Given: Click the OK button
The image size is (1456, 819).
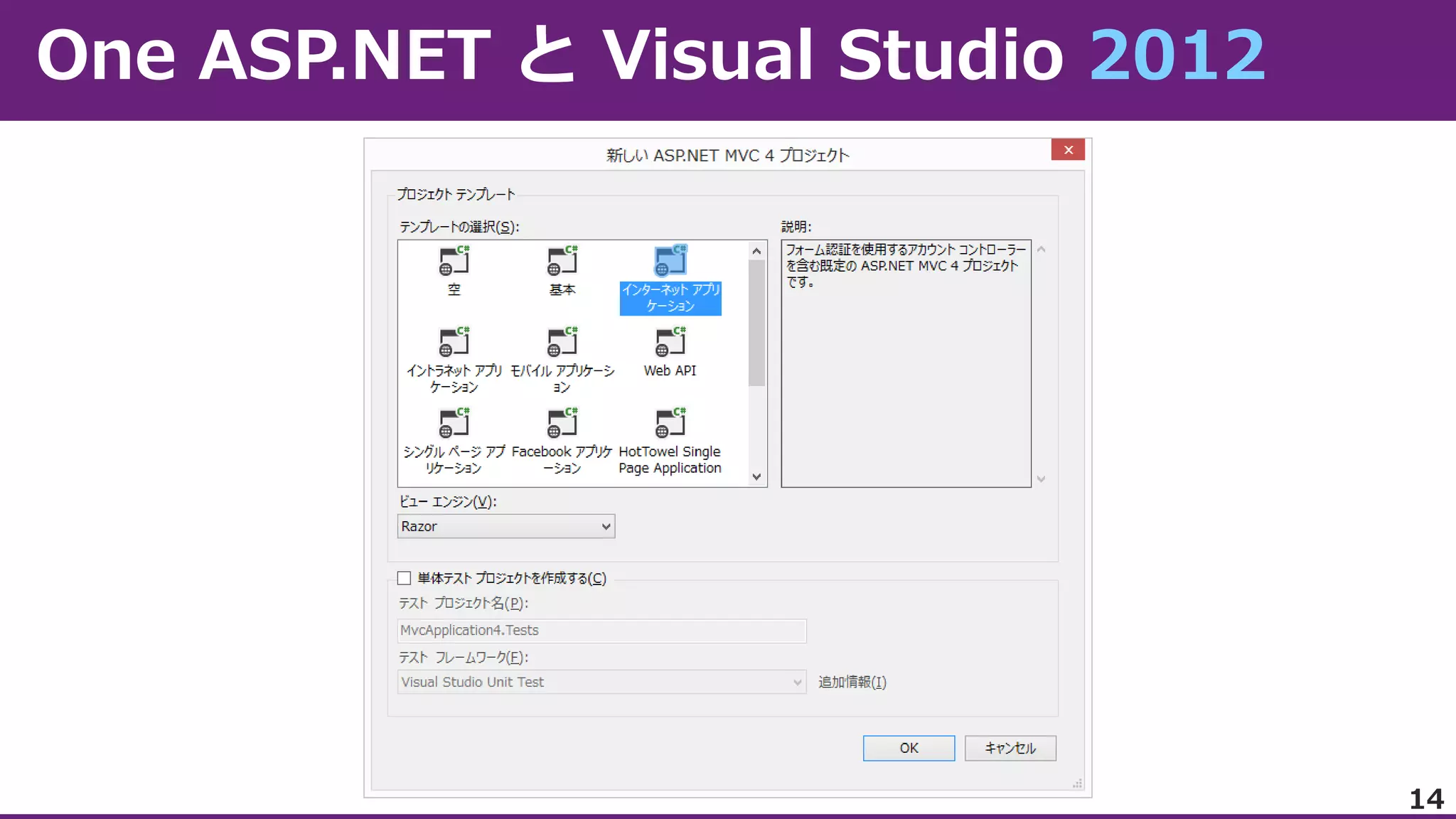Looking at the screenshot, I should click(909, 748).
